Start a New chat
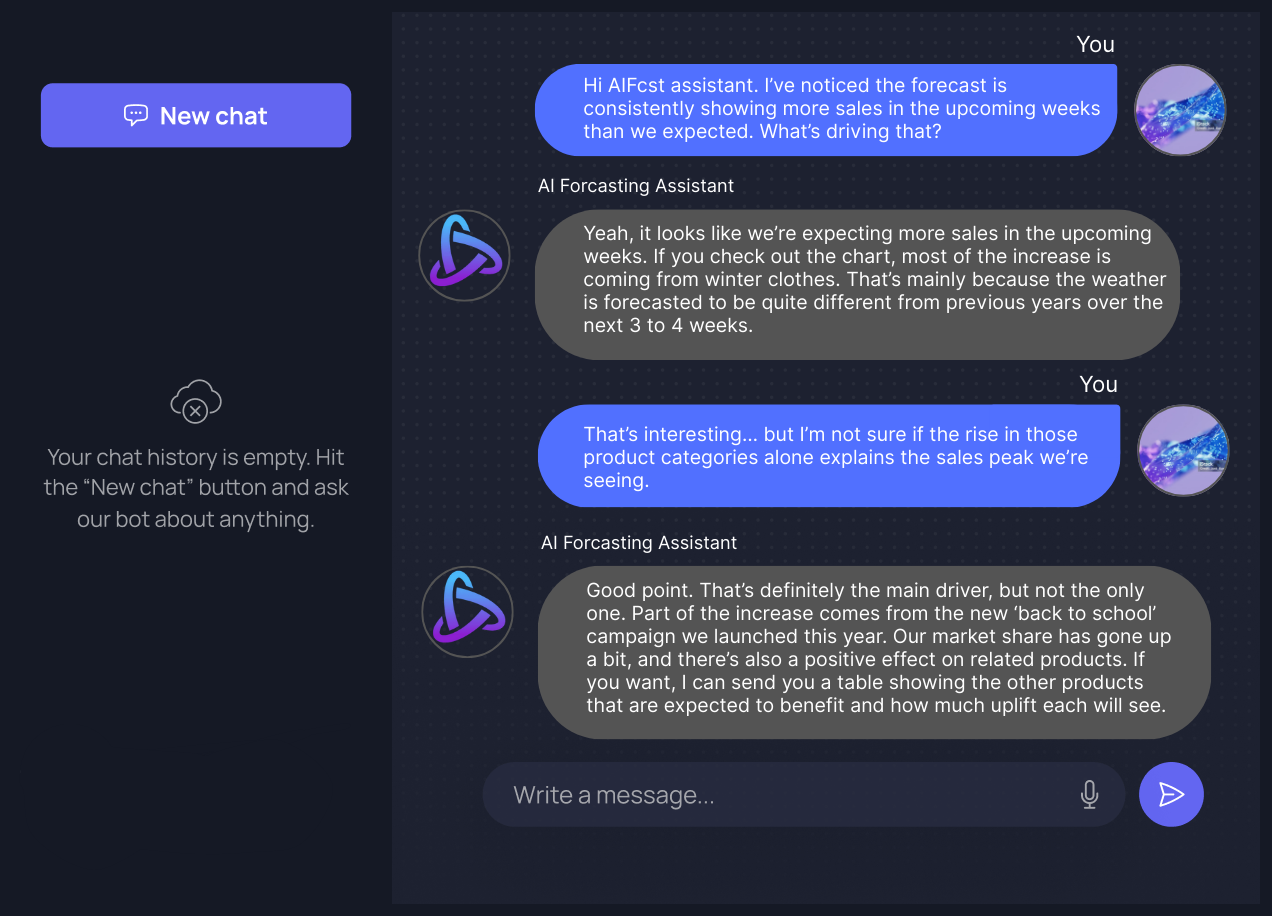Screen dimensions: 1272x916 [x=196, y=115]
